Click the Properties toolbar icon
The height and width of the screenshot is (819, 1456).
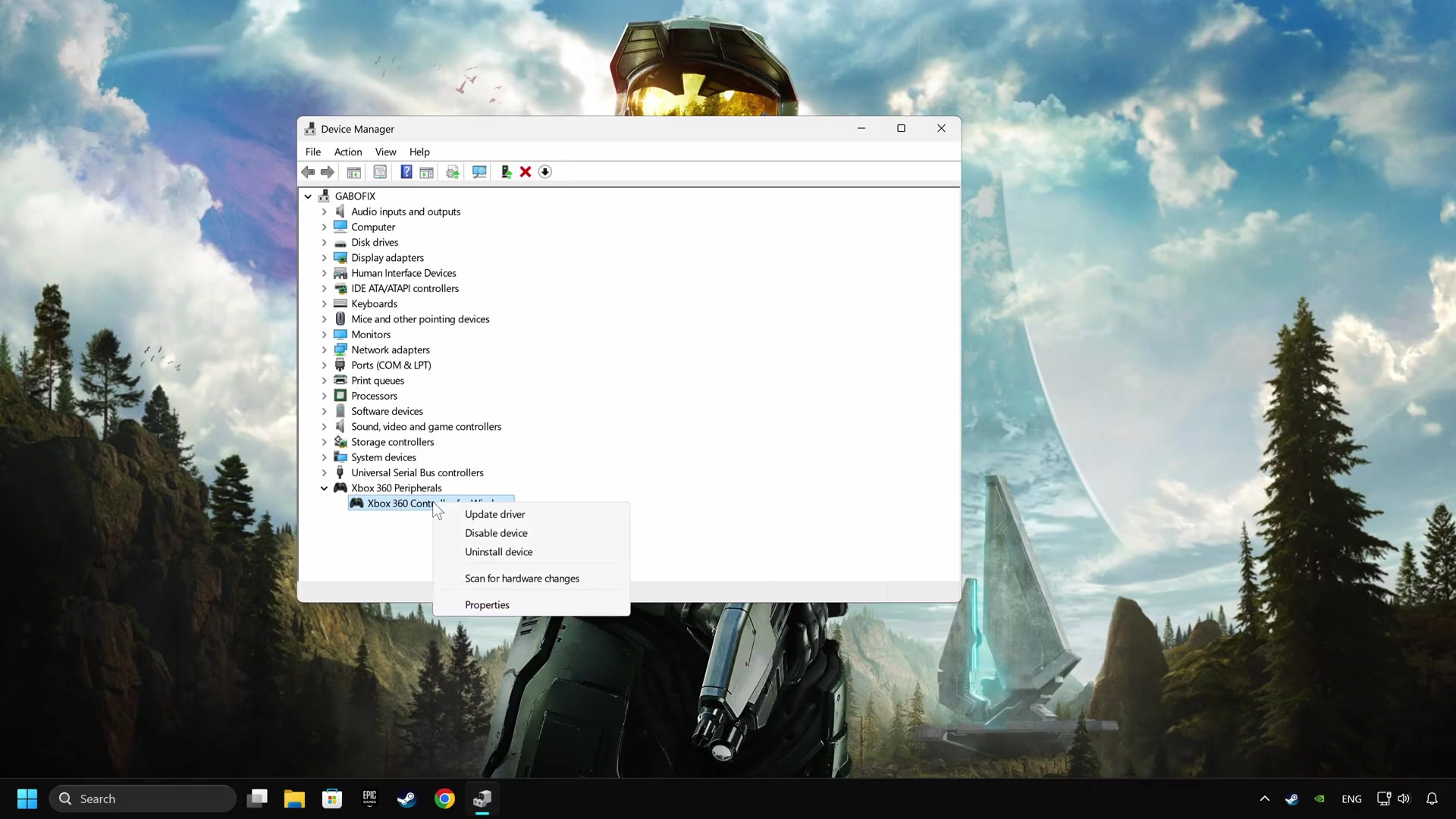click(x=380, y=172)
